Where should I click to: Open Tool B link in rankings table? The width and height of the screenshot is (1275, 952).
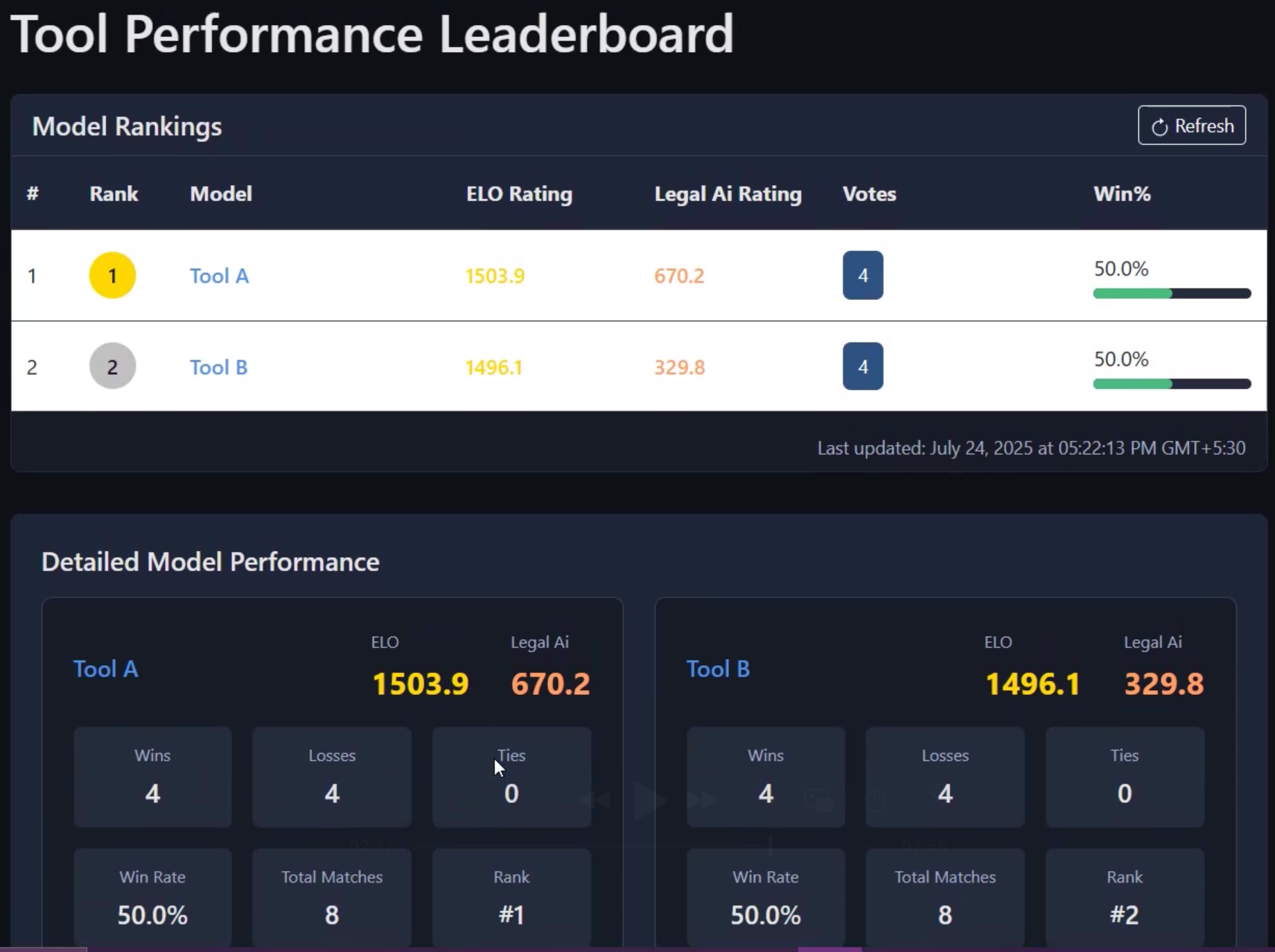click(x=218, y=367)
